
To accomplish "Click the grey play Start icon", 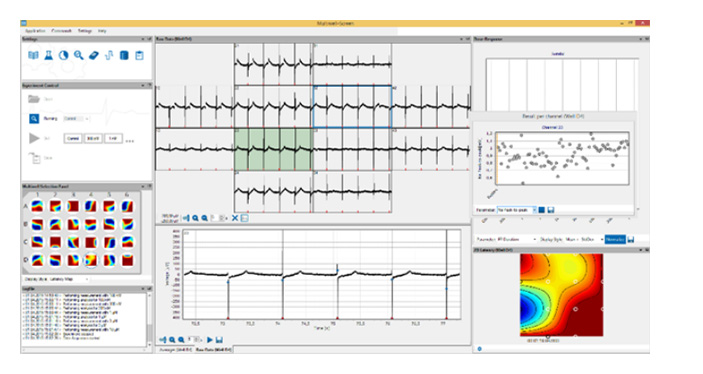I will [34, 138].
